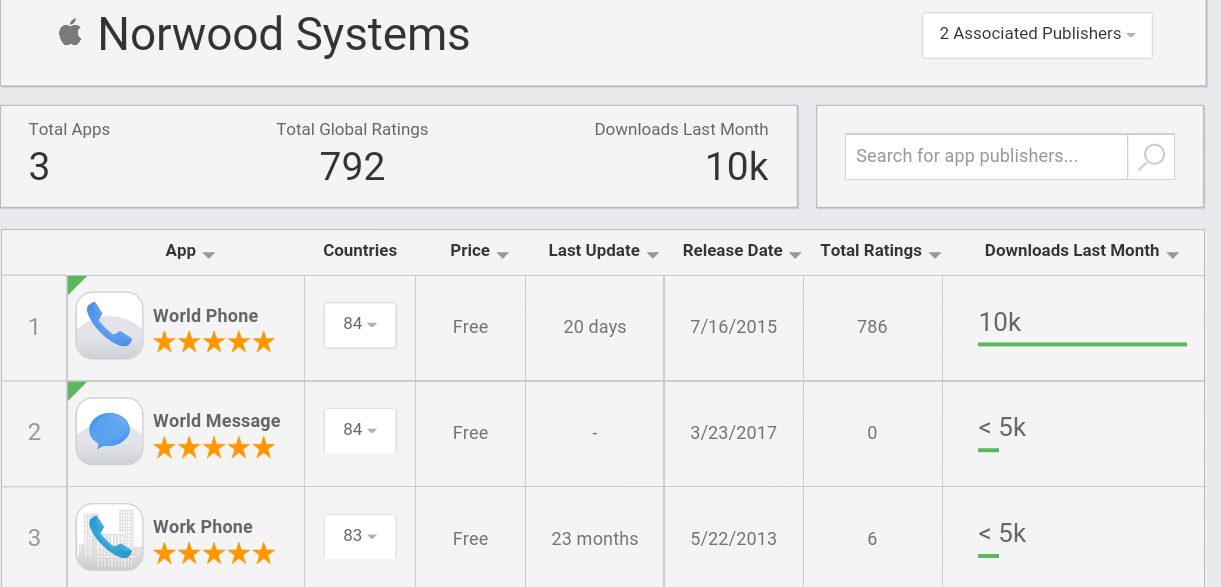Click the World Phone app icon
This screenshot has height=587, width=1221.
110,326
